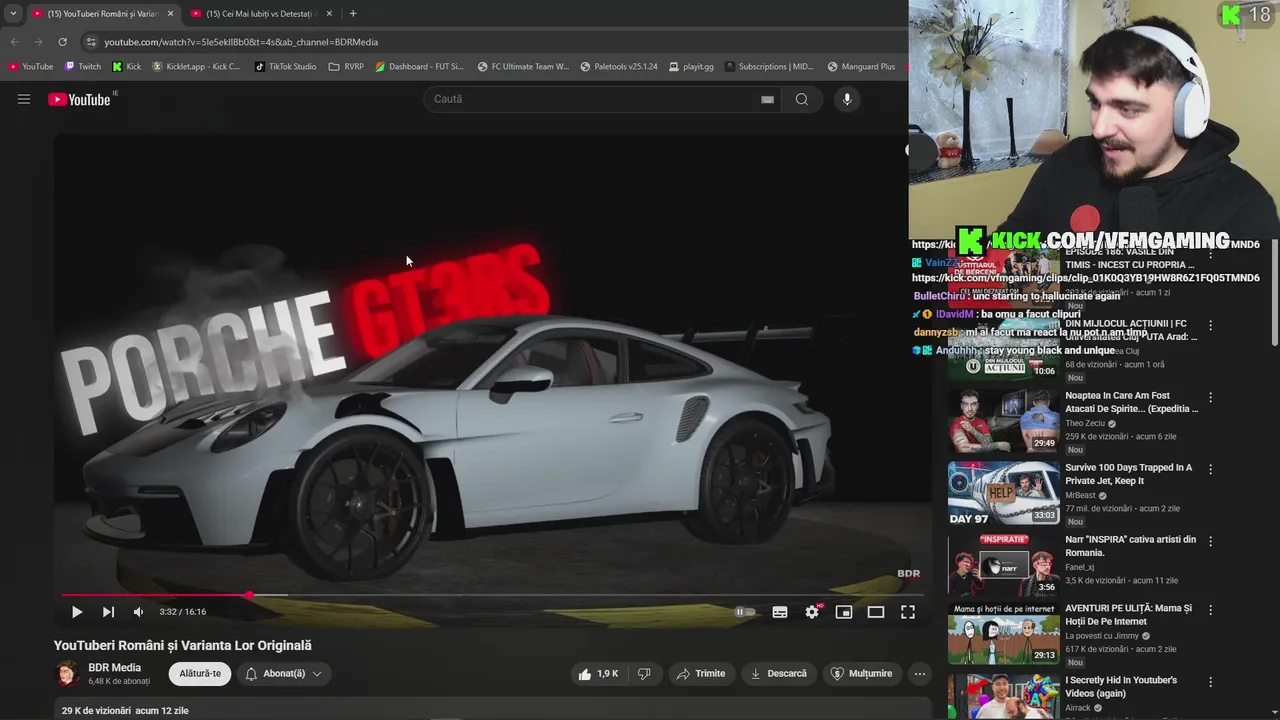Open BDR Media channel avatar
This screenshot has width=1280, height=720.
(67, 674)
